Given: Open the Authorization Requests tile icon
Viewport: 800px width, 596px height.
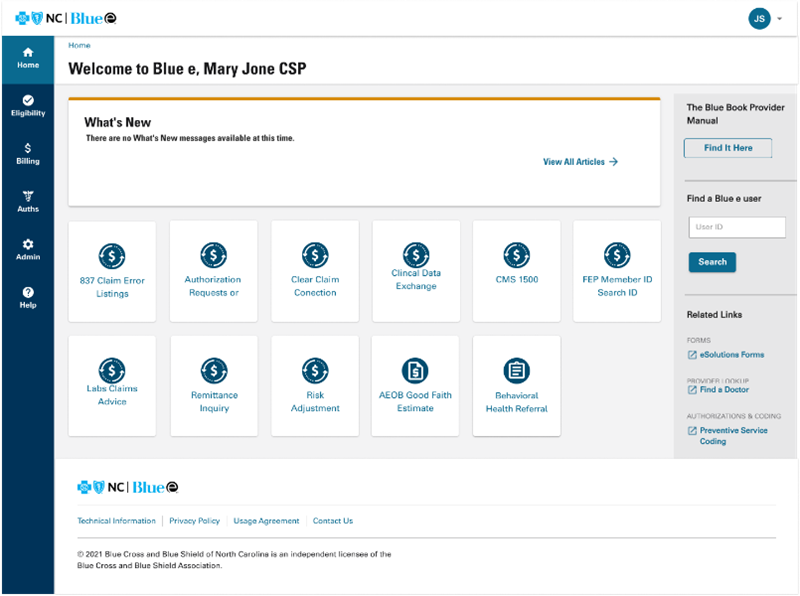Looking at the screenshot, I should [213, 254].
